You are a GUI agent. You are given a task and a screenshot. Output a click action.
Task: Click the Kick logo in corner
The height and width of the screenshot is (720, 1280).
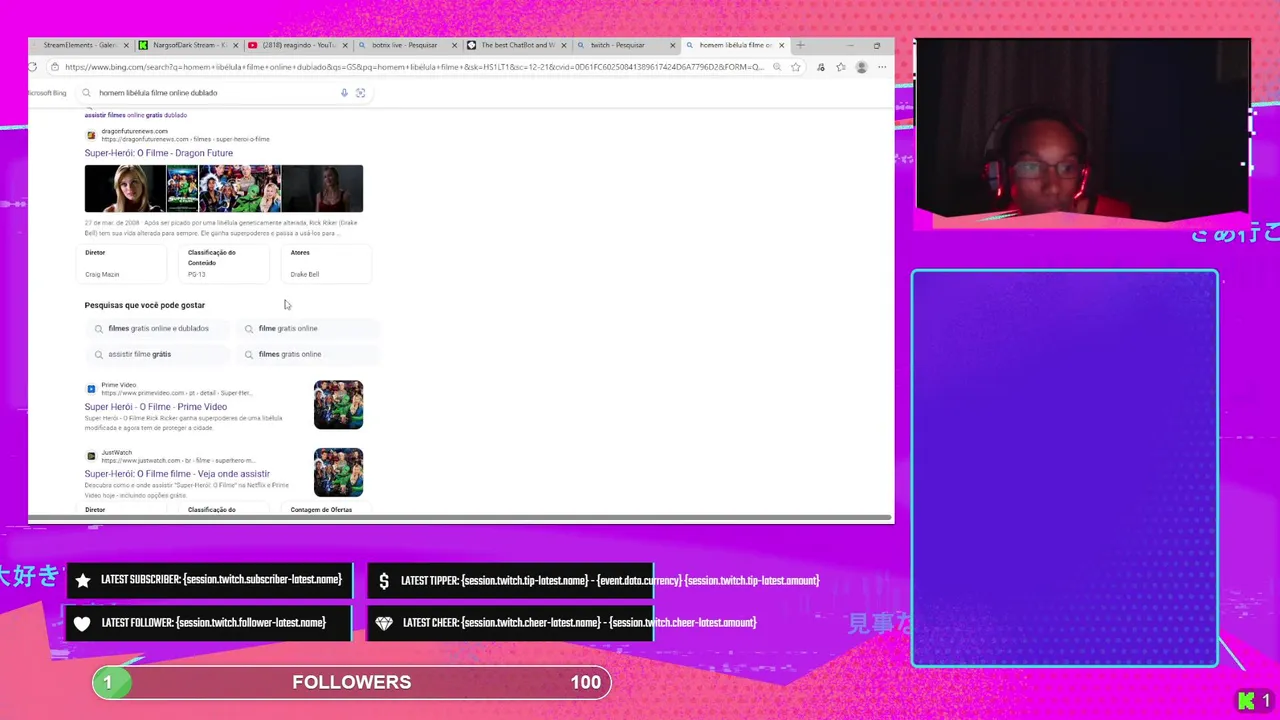tap(1246, 701)
